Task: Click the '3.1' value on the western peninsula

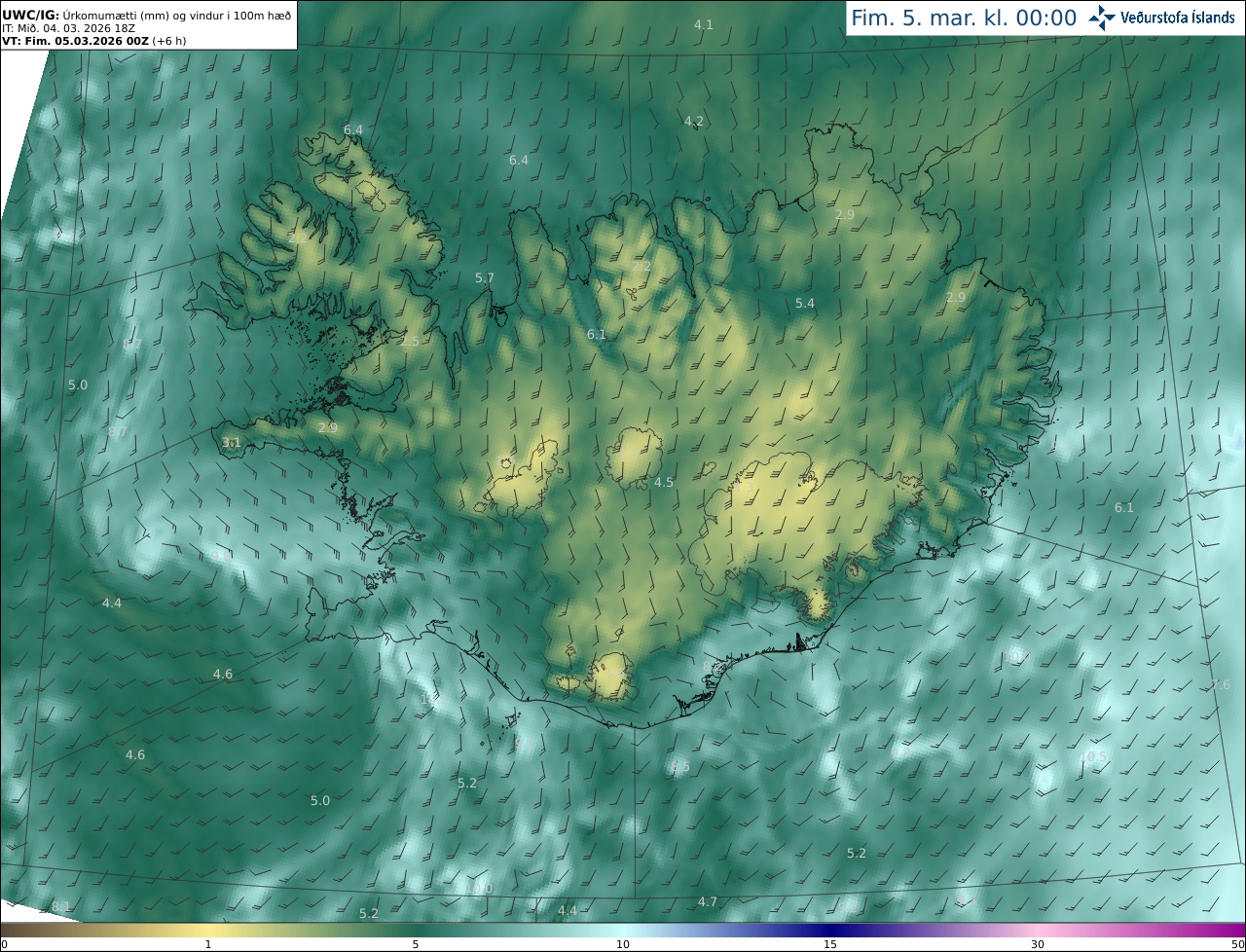Action: pos(231,442)
